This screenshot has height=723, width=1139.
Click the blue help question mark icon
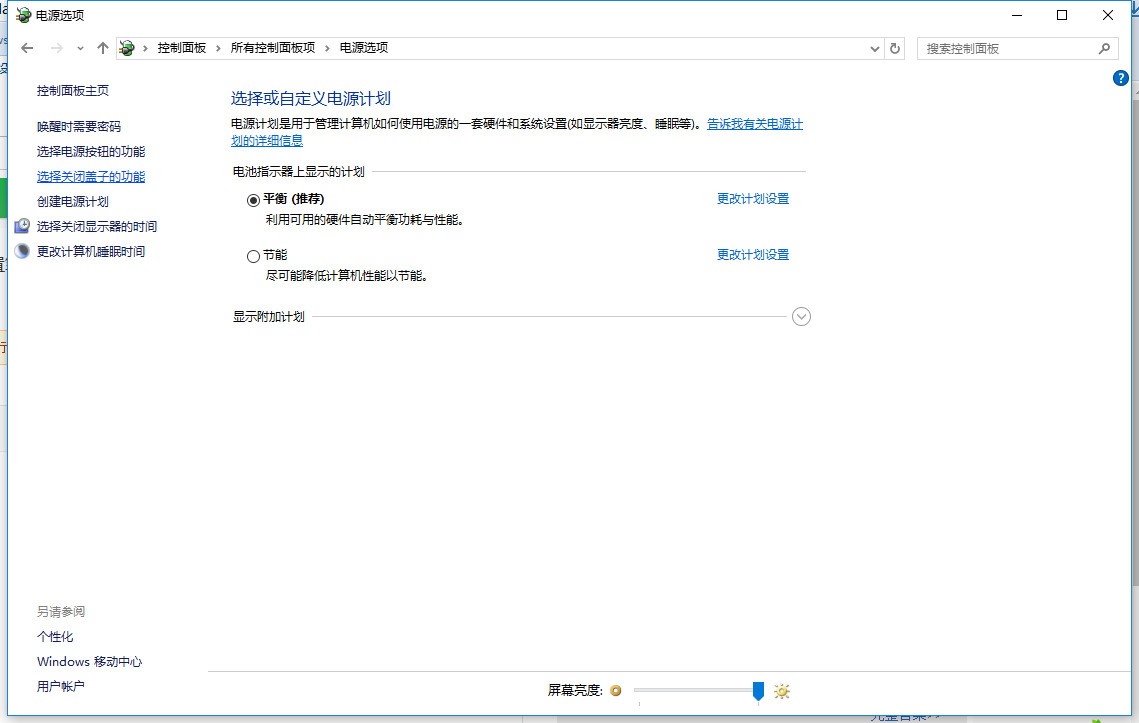(x=1121, y=78)
